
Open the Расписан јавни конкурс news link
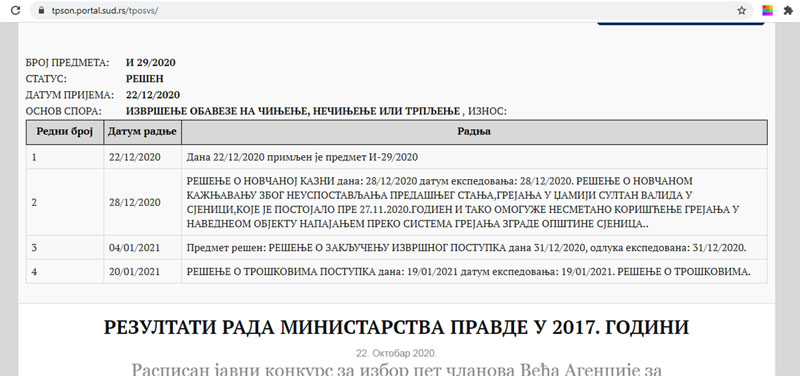[x=396, y=368]
